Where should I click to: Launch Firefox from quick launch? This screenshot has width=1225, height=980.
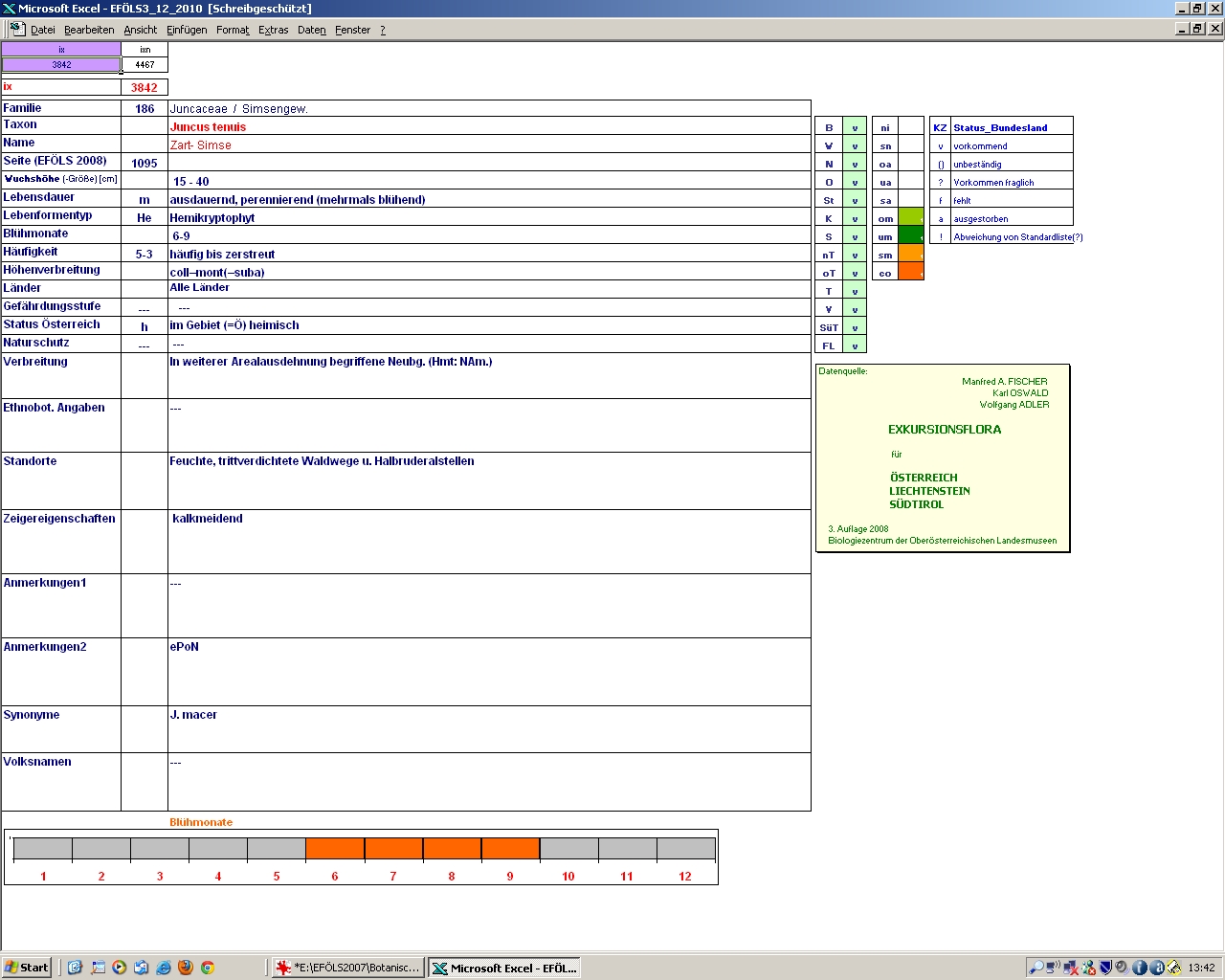point(185,968)
